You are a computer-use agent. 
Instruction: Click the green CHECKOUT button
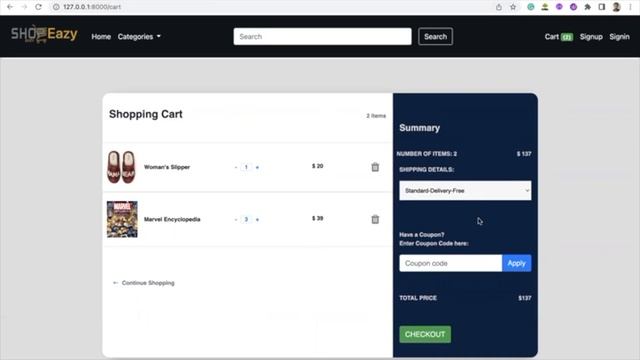click(x=425, y=334)
